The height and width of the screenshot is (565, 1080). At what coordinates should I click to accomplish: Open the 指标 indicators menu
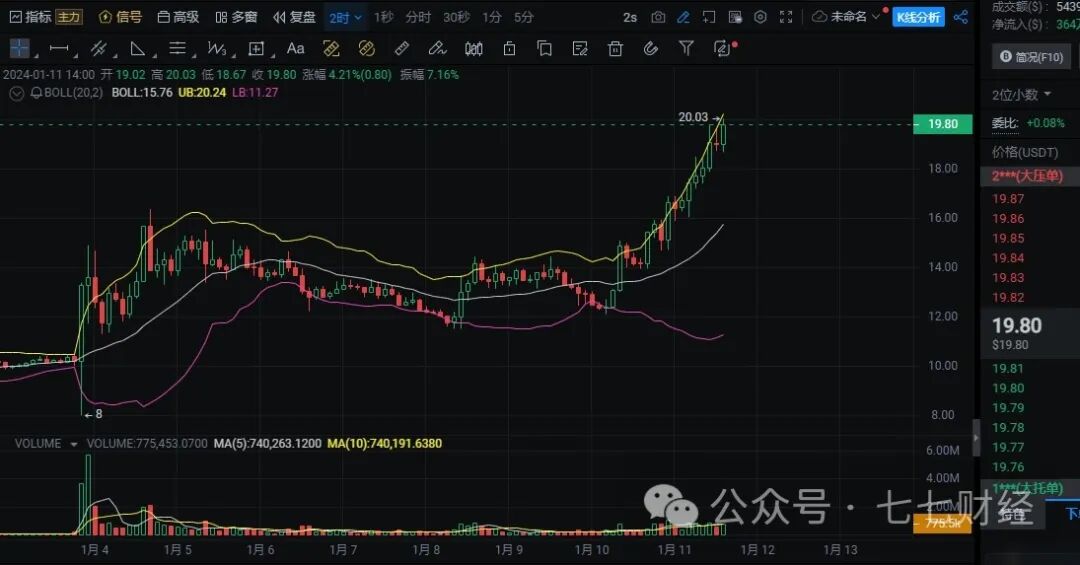click(x=30, y=17)
